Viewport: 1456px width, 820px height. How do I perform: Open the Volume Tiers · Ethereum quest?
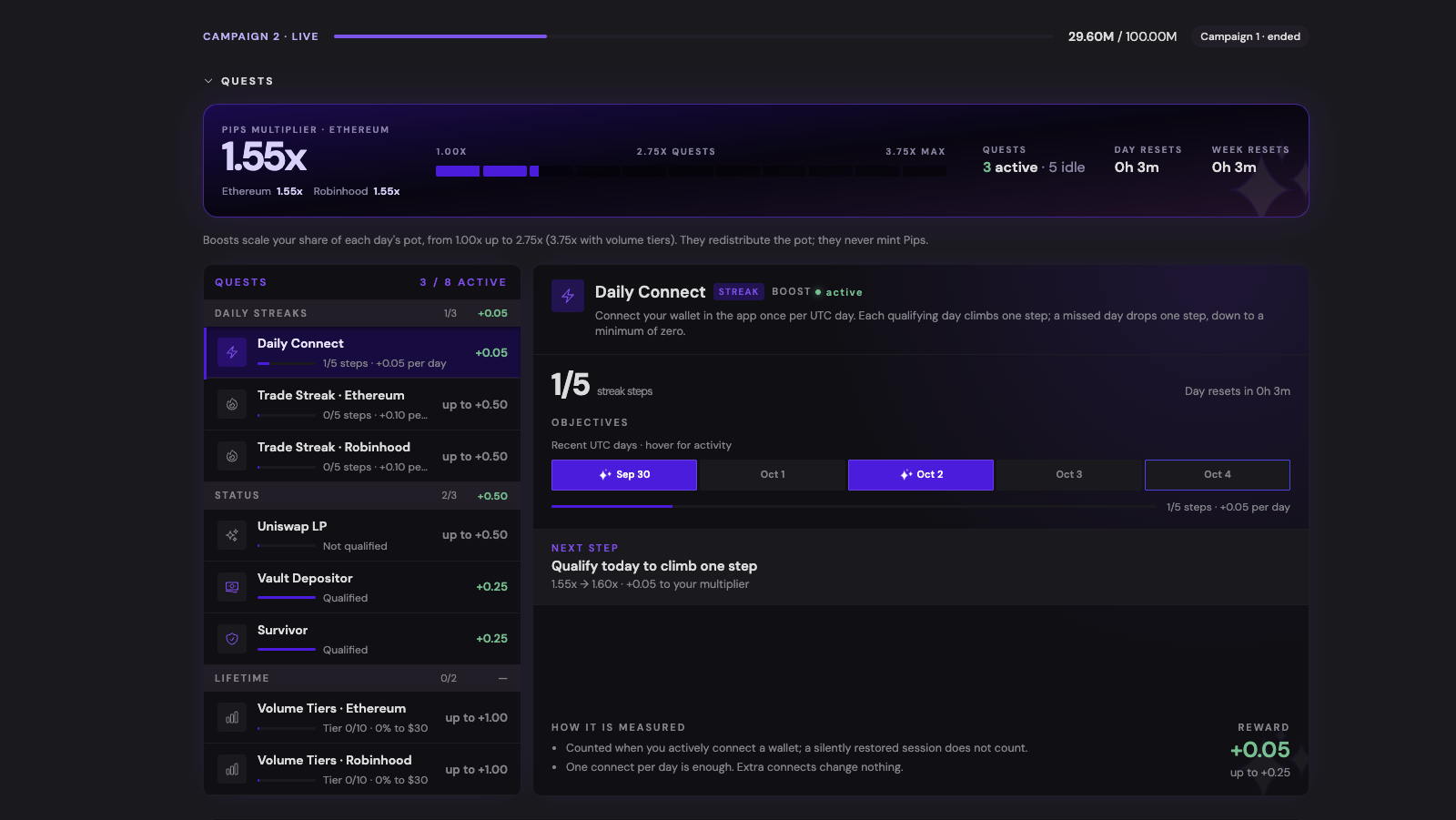[x=362, y=717]
